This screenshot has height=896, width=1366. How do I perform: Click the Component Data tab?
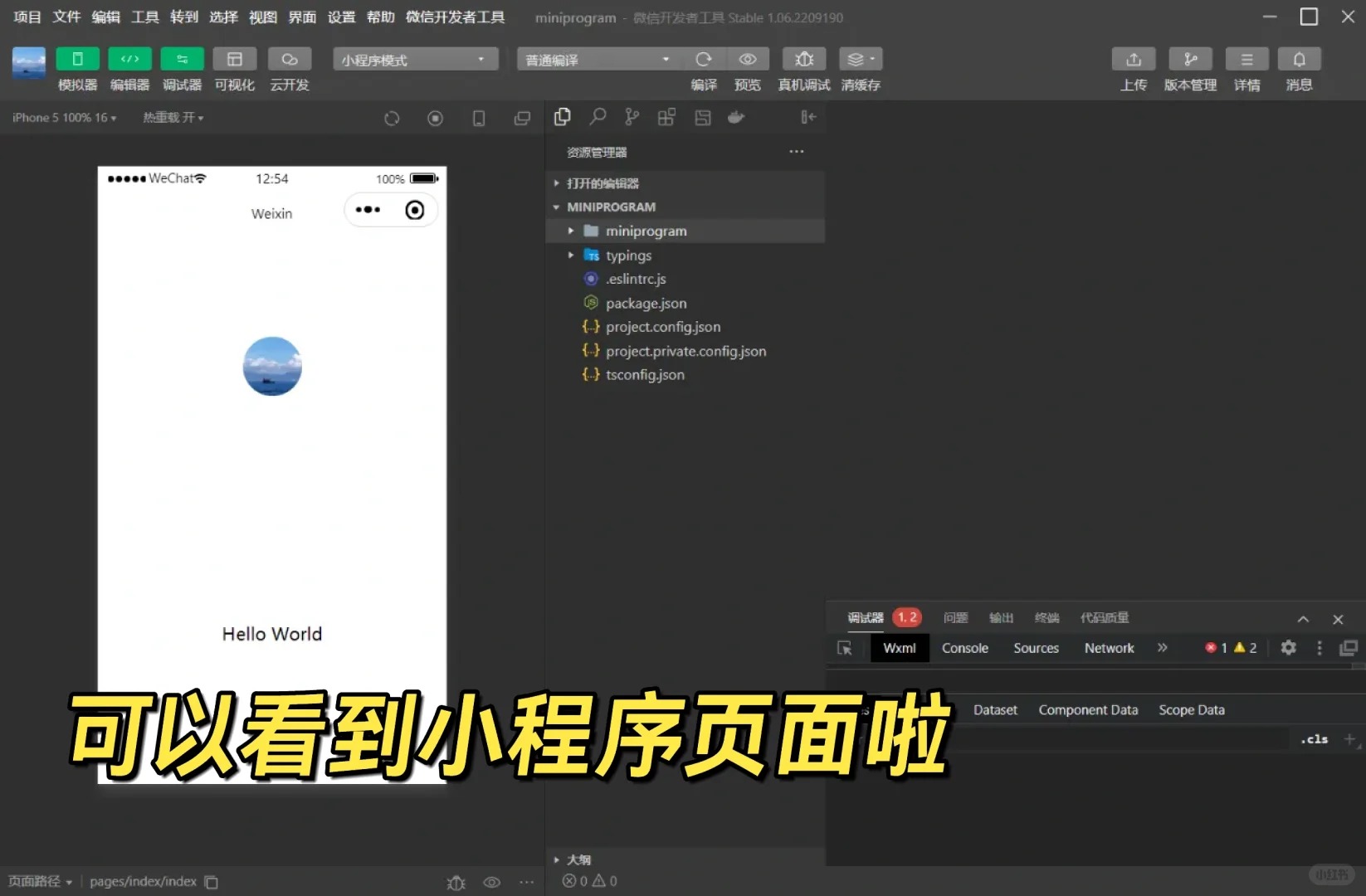[x=1087, y=710]
